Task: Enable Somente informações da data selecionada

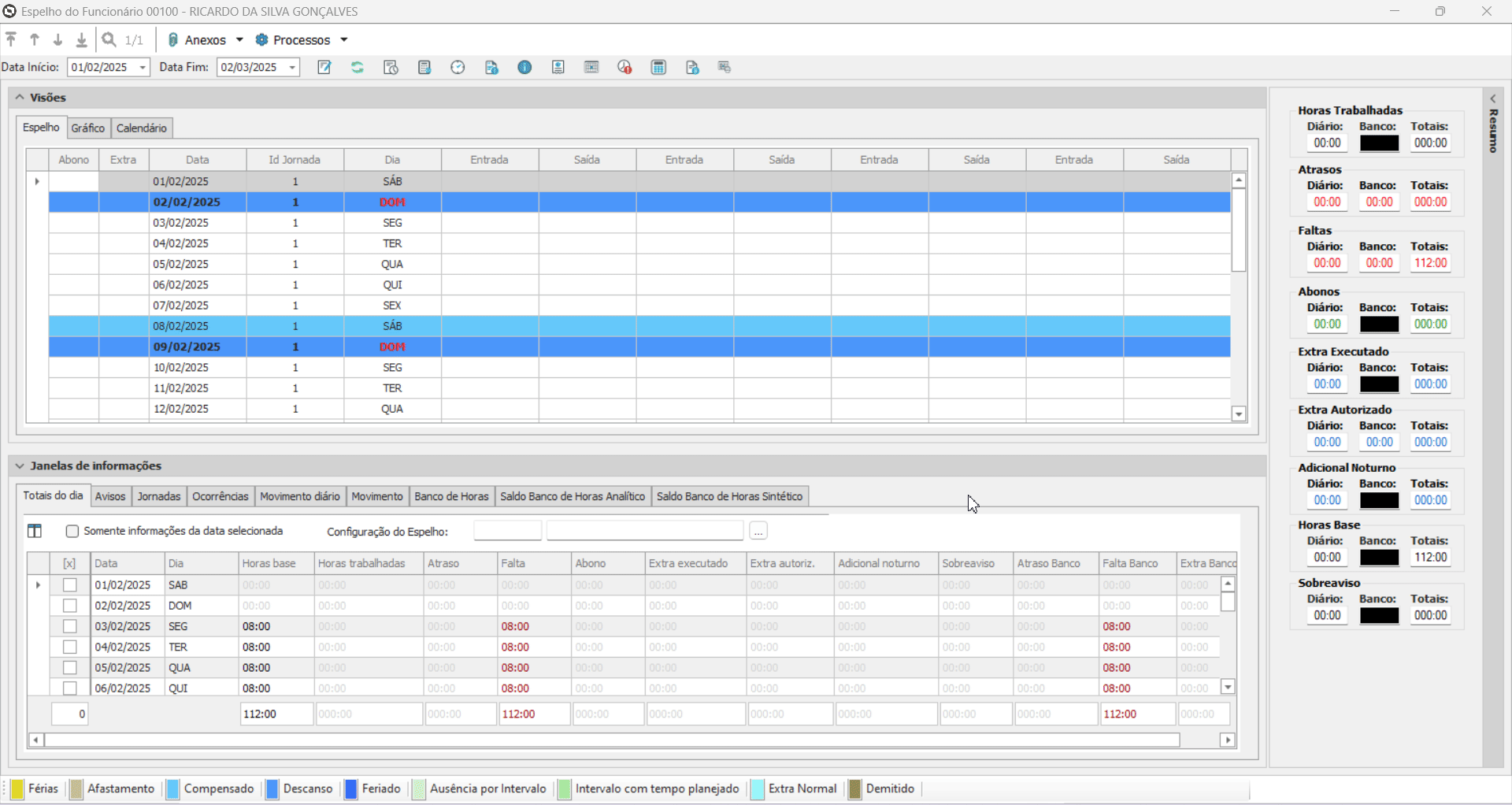Action: coord(72,532)
